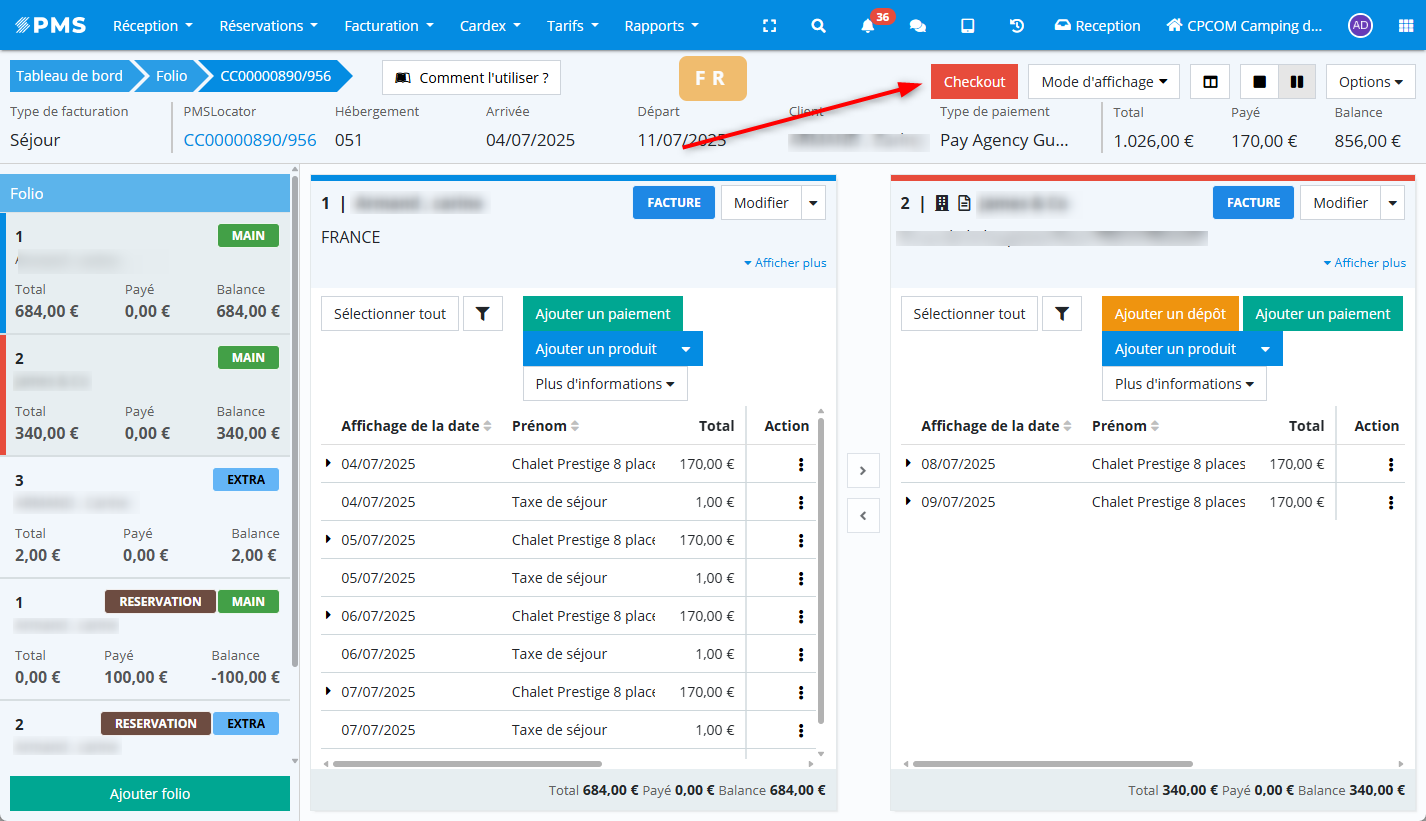The width and height of the screenshot is (1426, 821).
Task: Click the PMSLocator CC00000890/956 link
Action: click(250, 140)
